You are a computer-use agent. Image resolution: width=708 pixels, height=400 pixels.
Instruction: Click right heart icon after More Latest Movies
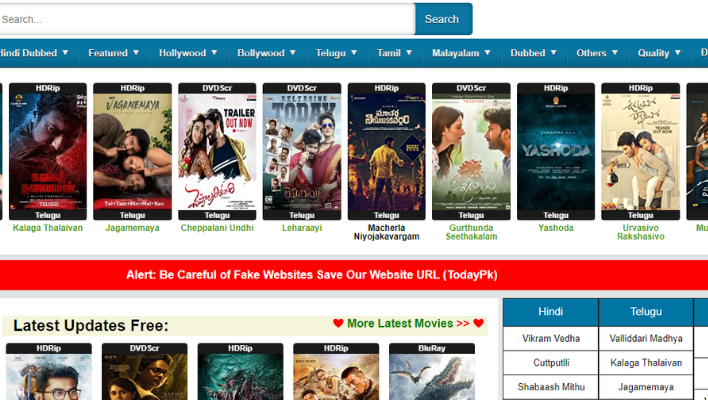coord(479,323)
